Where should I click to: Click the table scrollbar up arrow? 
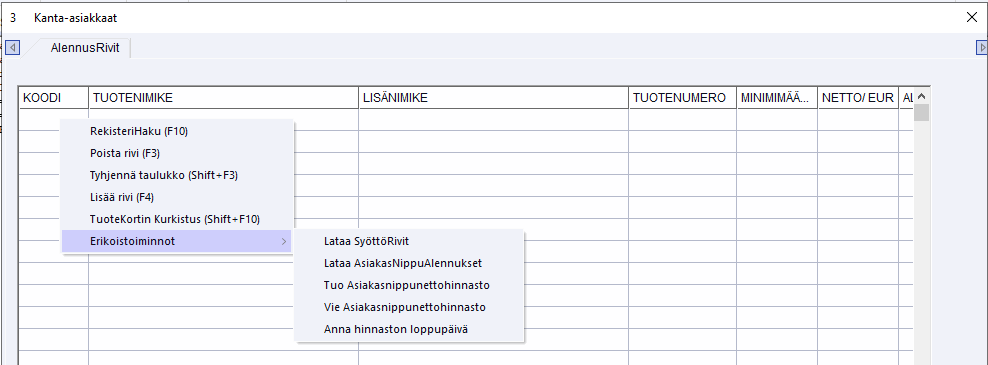[x=921, y=96]
